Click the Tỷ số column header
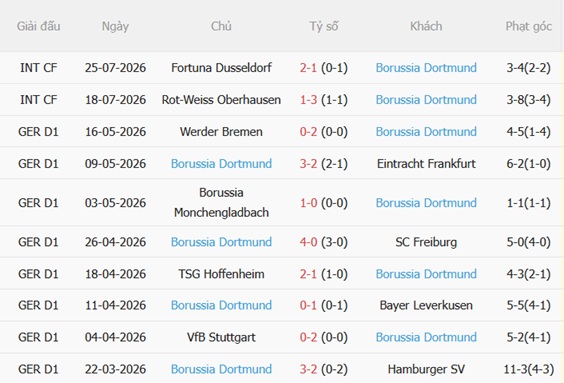The image size is (564, 383). coord(324,26)
